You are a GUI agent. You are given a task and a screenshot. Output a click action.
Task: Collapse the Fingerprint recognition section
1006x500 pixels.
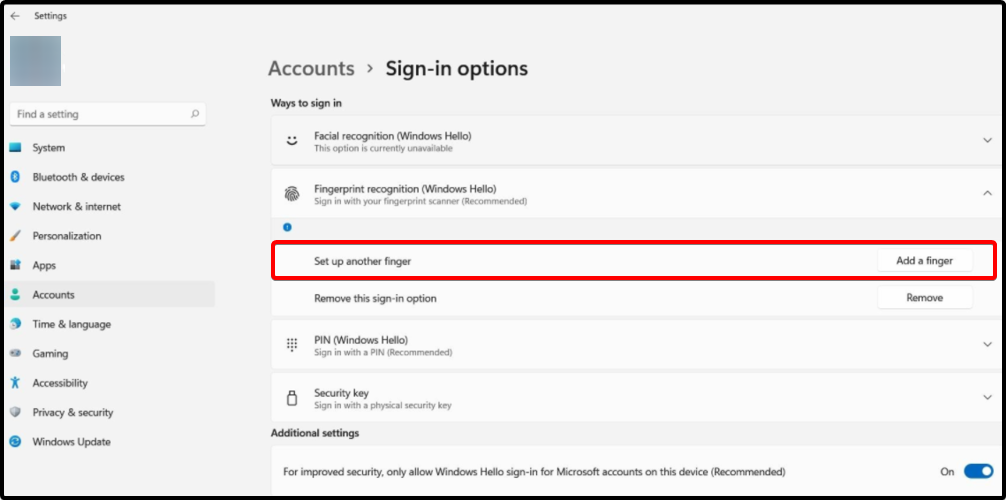point(987,194)
